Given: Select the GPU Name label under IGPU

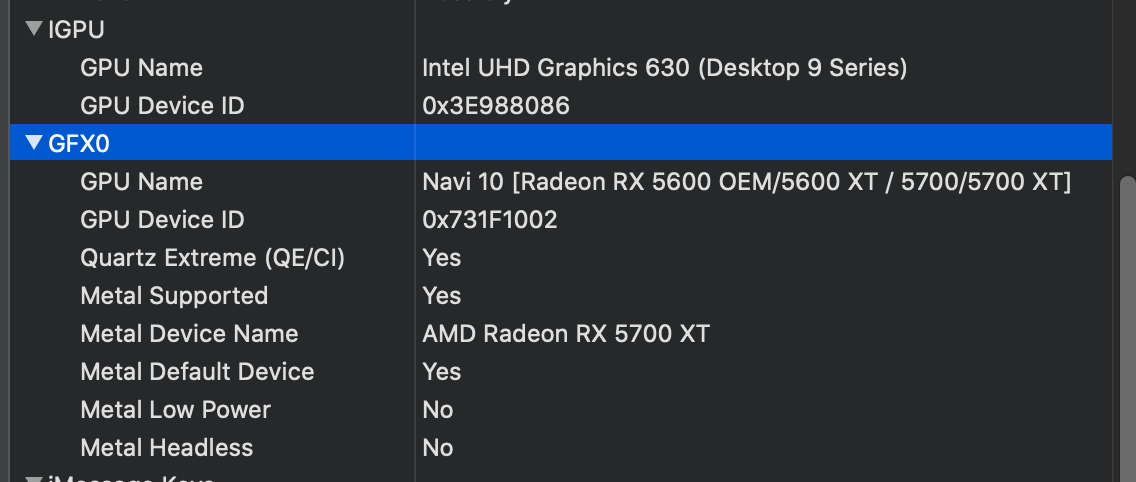Looking at the screenshot, I should pyautogui.click(x=141, y=68).
